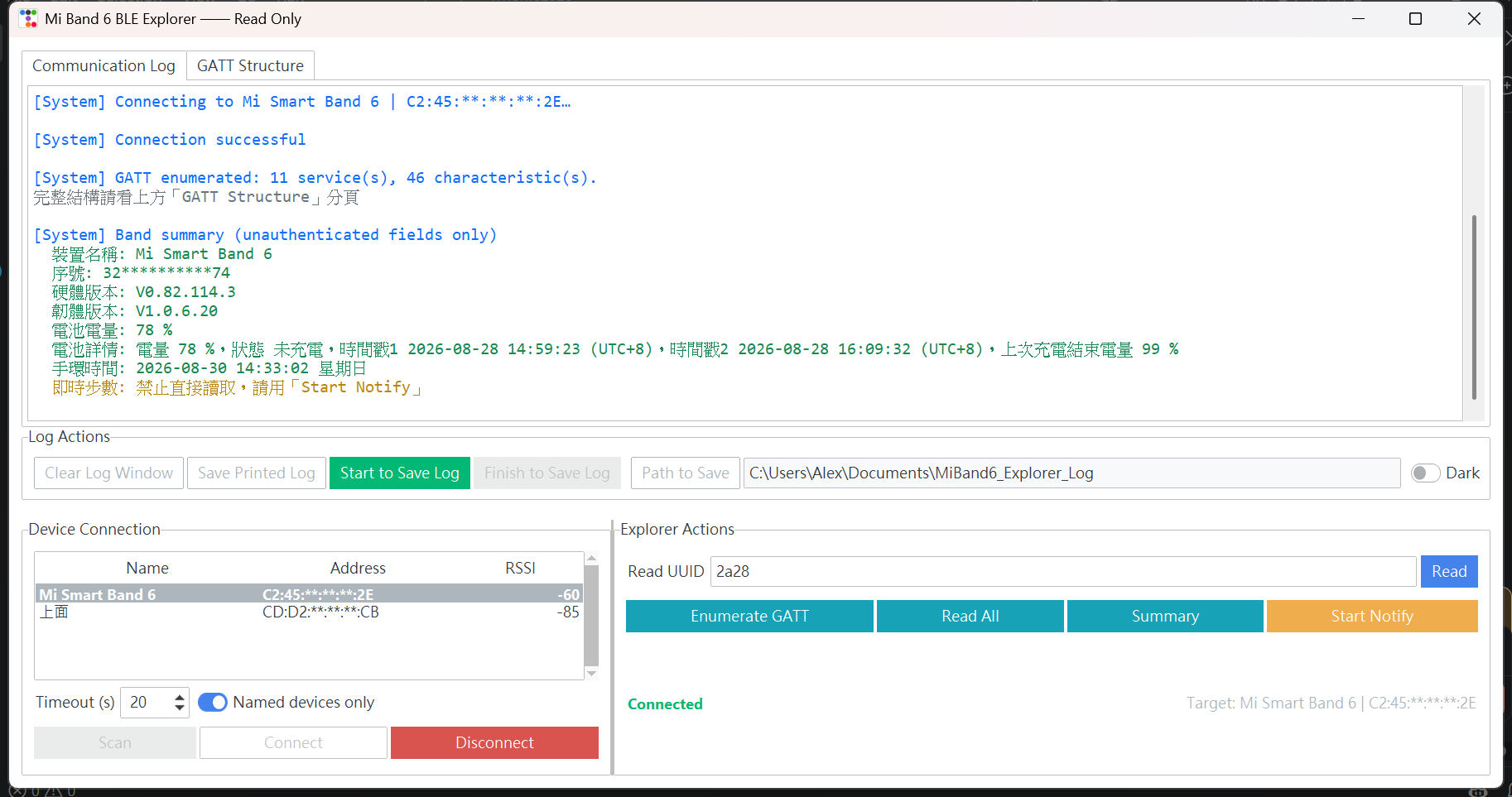This screenshot has height=797, width=1512.
Task: Click the Mi Band 6 BLE Explorer app icon
Action: [x=28, y=18]
